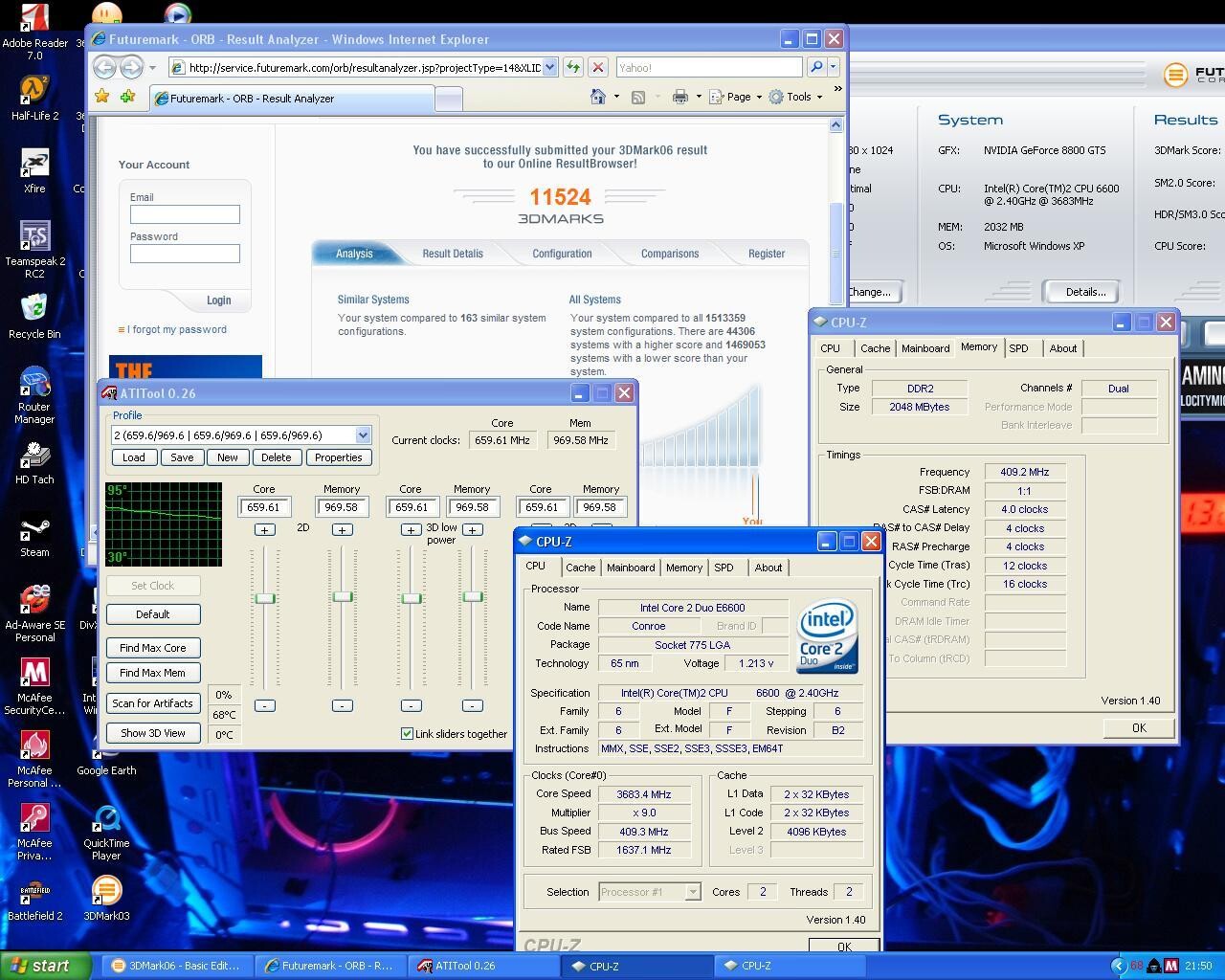
Task: Click the ATITool Default button
Action: click(x=153, y=614)
